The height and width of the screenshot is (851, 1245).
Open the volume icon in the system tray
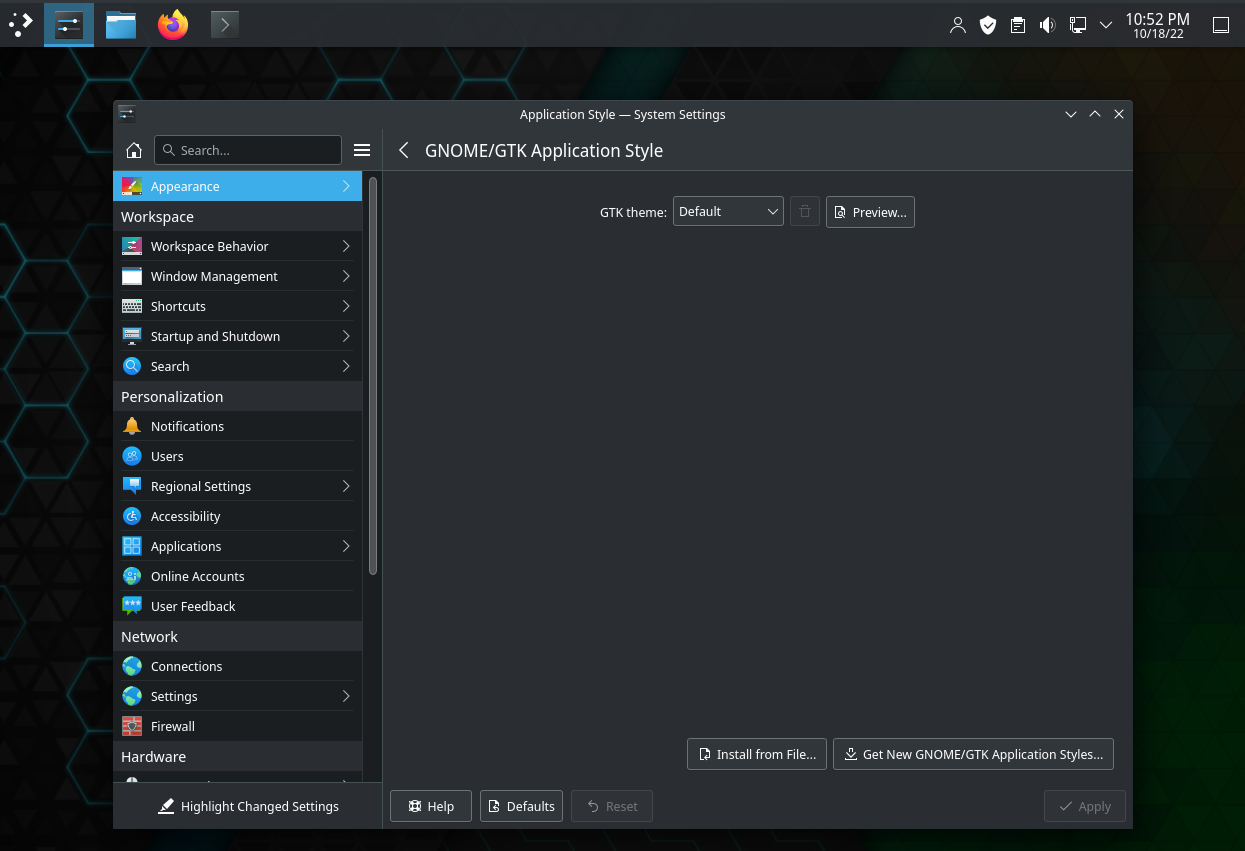click(1047, 25)
